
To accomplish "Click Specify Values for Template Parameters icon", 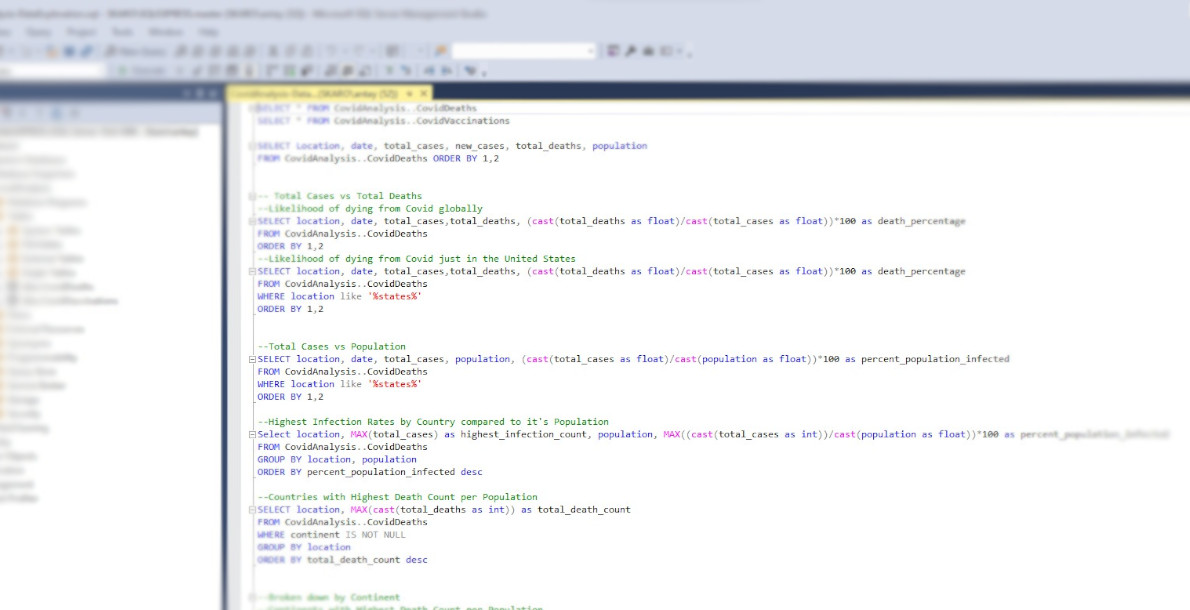I will point(470,71).
